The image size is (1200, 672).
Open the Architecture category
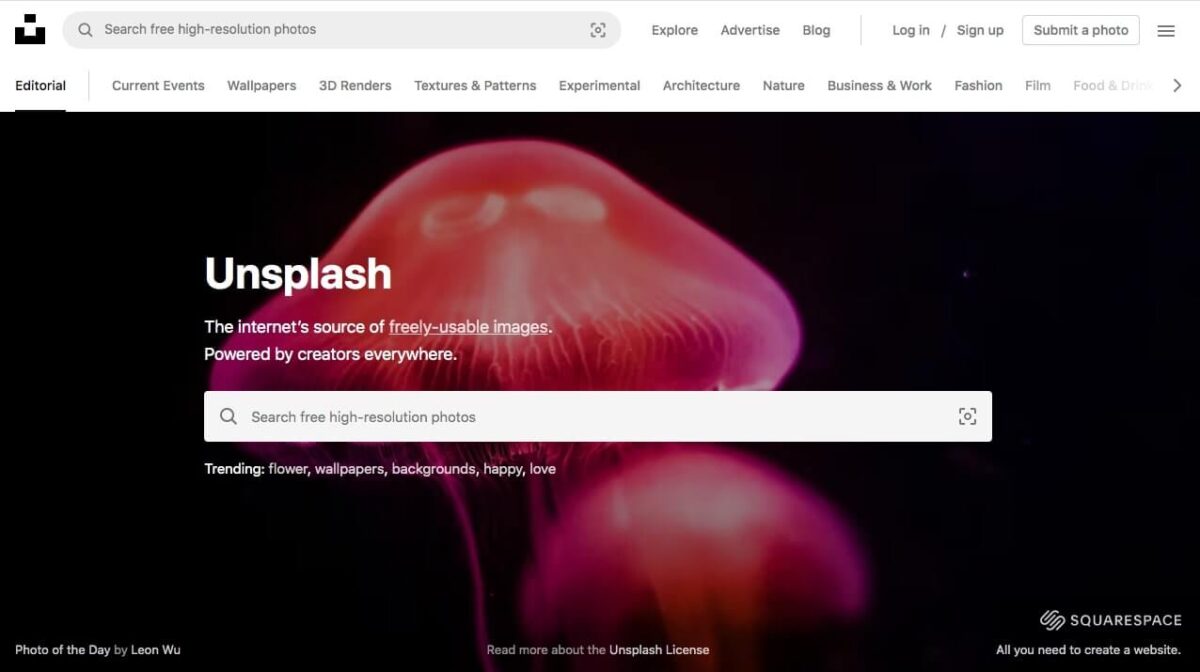[x=702, y=86]
